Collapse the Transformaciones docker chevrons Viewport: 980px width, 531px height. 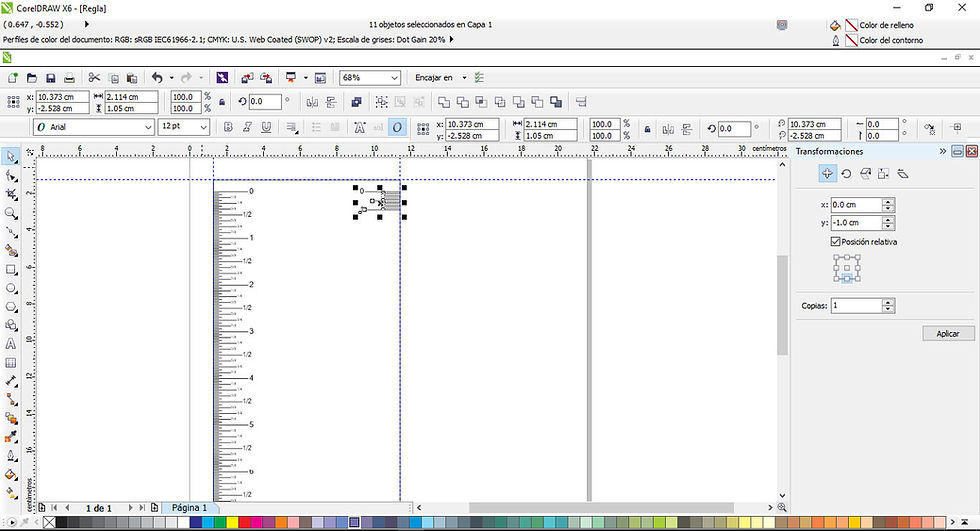(x=942, y=151)
